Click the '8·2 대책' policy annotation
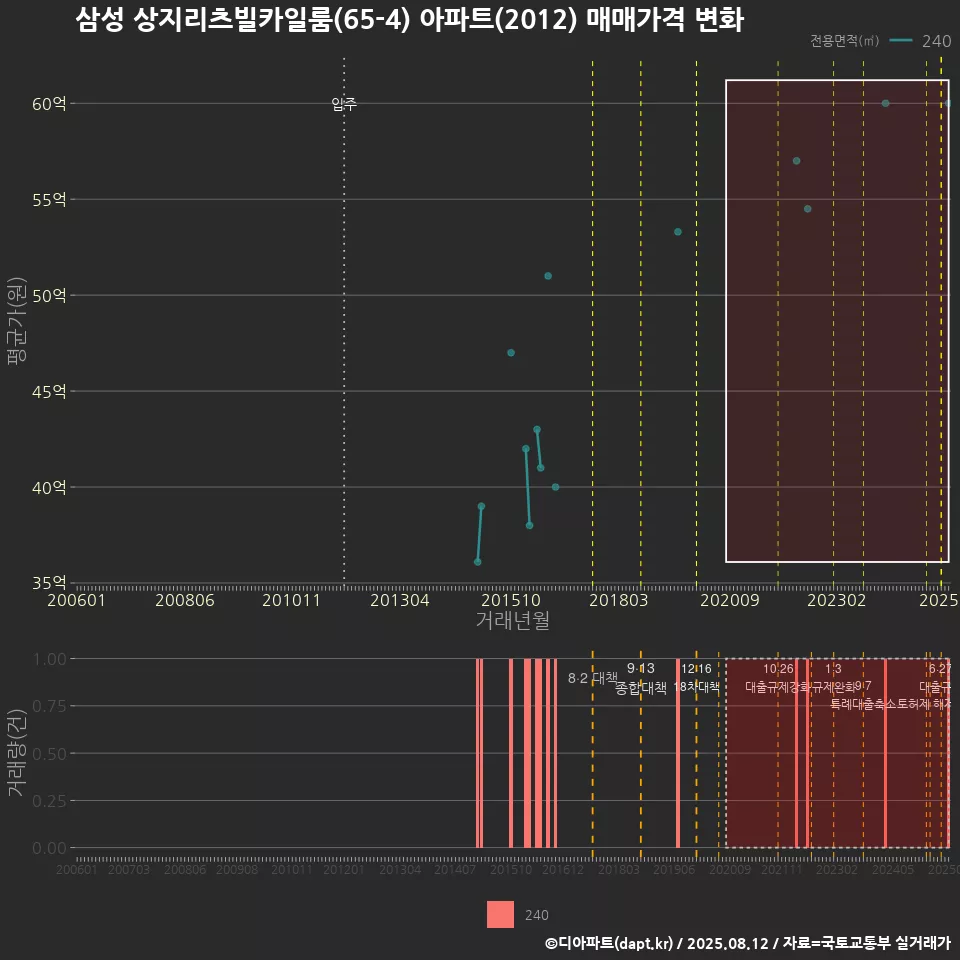 593,678
